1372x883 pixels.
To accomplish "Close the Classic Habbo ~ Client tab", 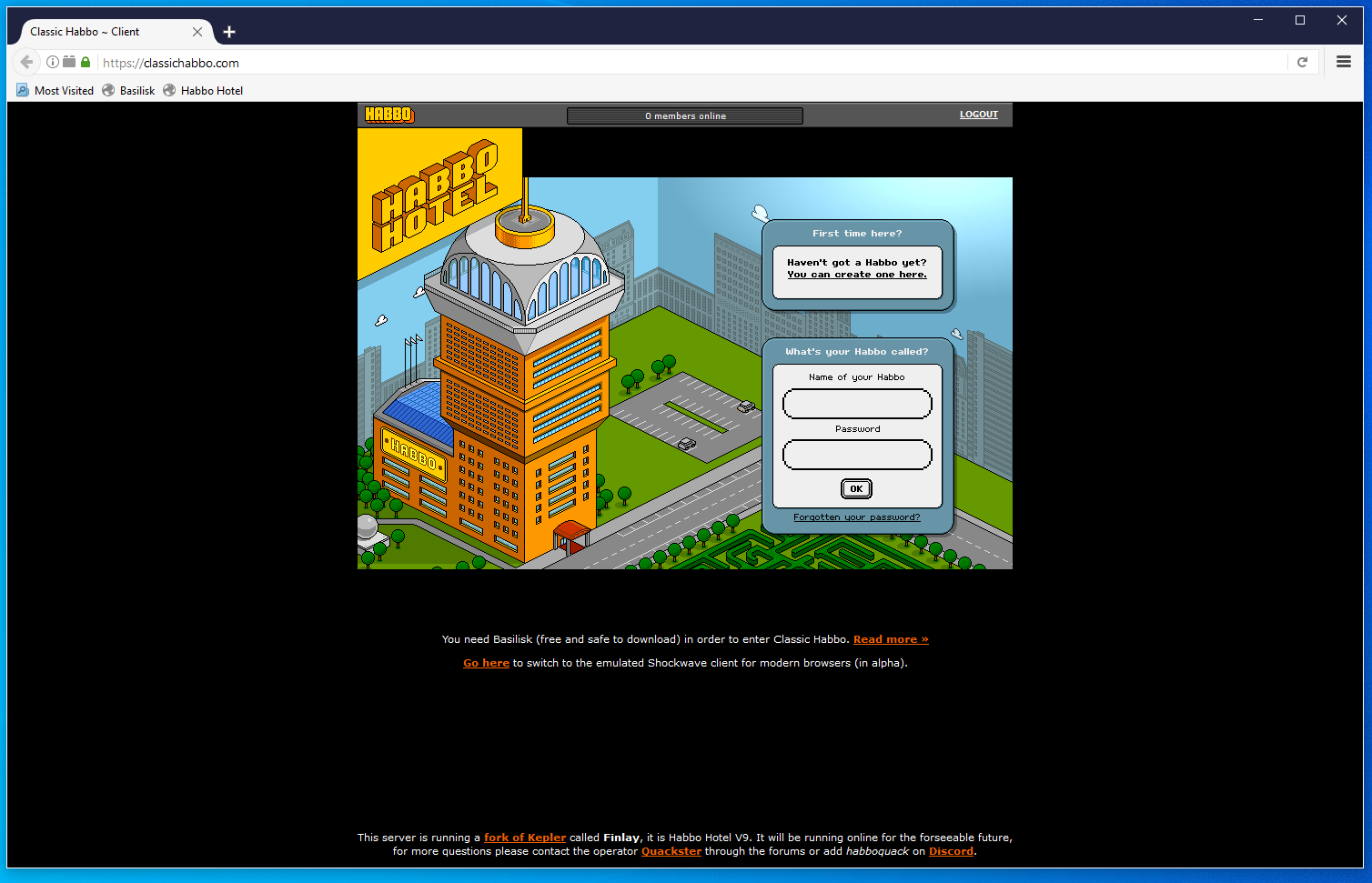I will (197, 32).
